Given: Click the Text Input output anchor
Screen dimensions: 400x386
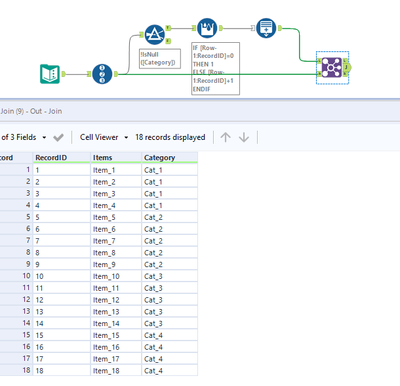Looking at the screenshot, I should [x=63, y=74].
